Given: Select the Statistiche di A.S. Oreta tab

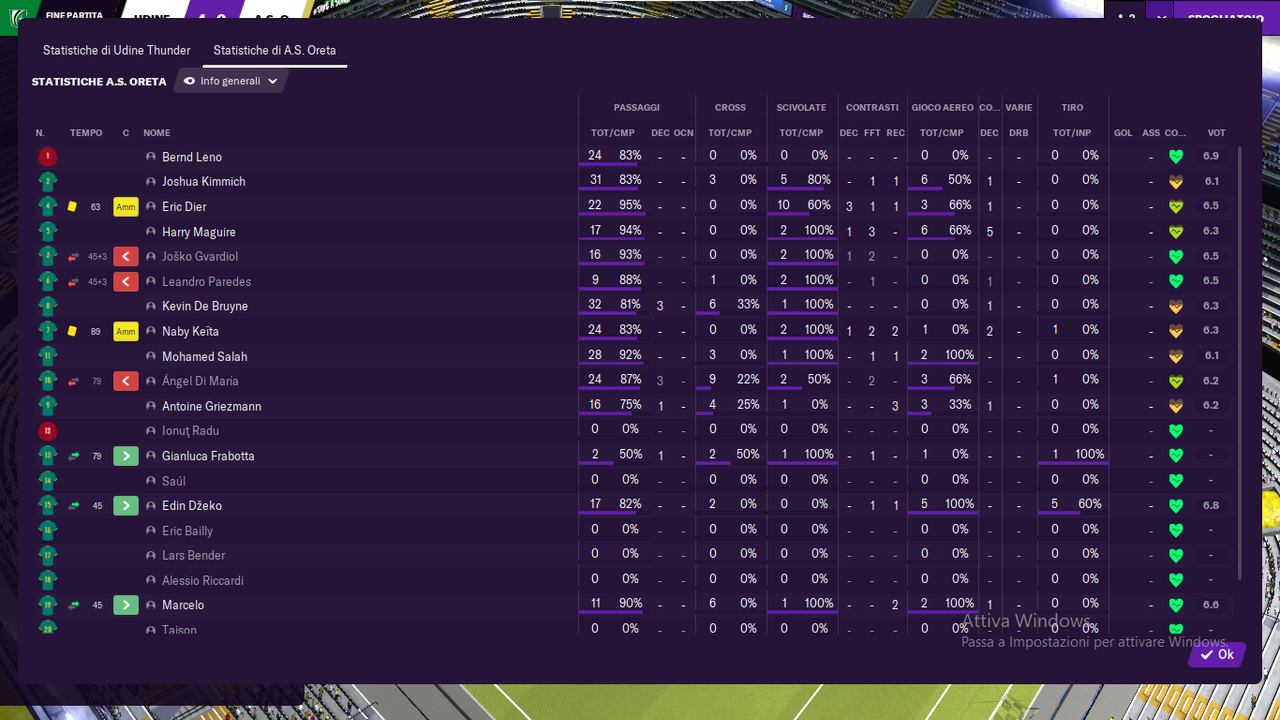Looking at the screenshot, I should 275,50.
